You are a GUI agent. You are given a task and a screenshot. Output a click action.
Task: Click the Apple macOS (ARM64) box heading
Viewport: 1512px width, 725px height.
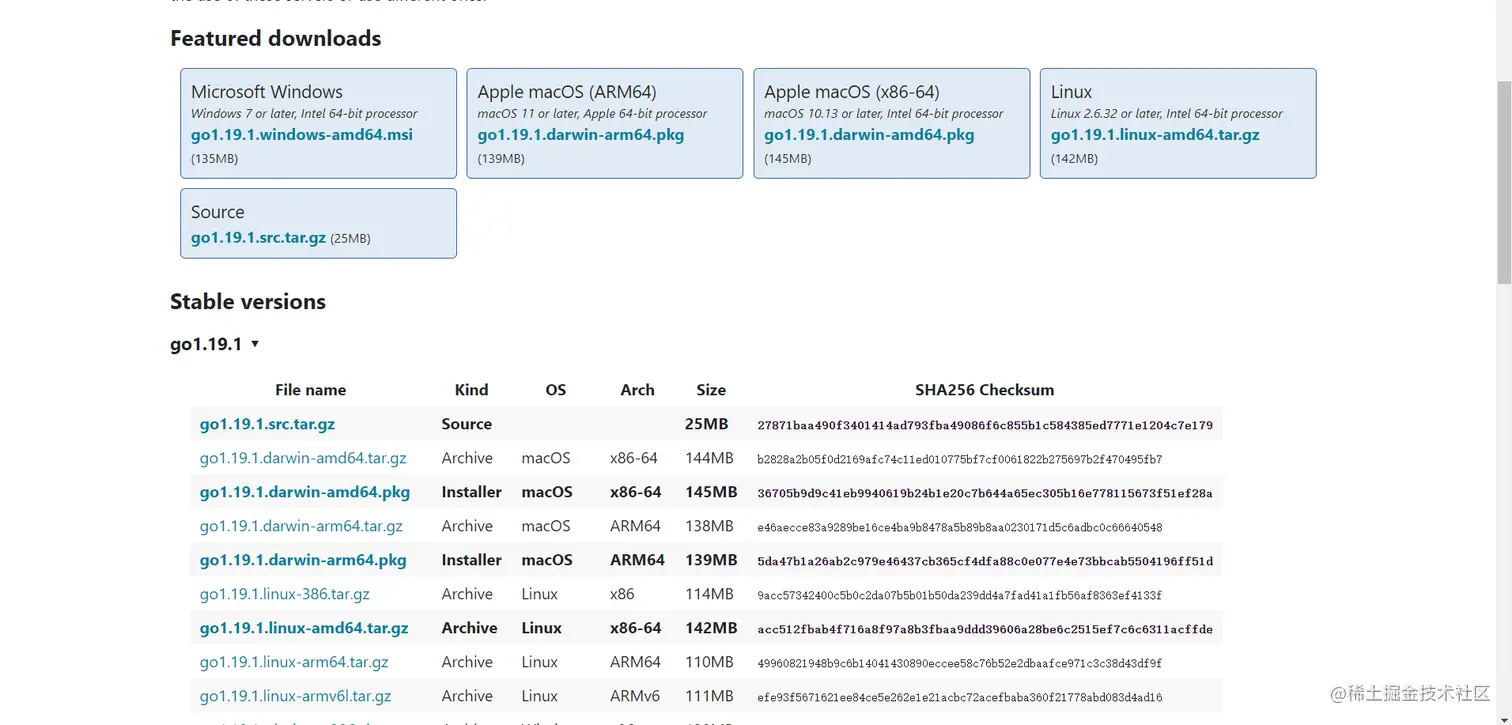click(567, 92)
